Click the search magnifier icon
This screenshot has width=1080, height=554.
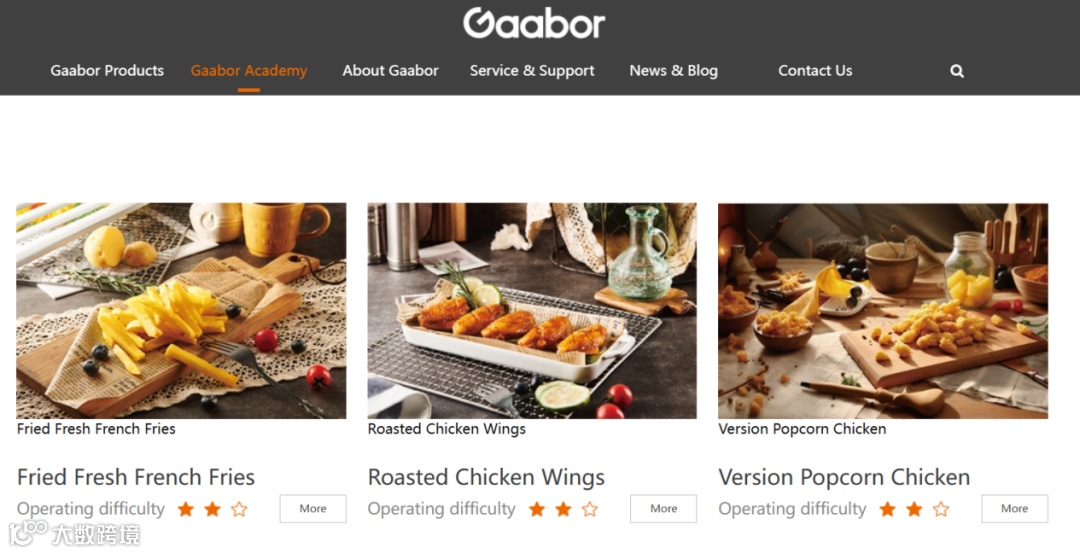(957, 71)
